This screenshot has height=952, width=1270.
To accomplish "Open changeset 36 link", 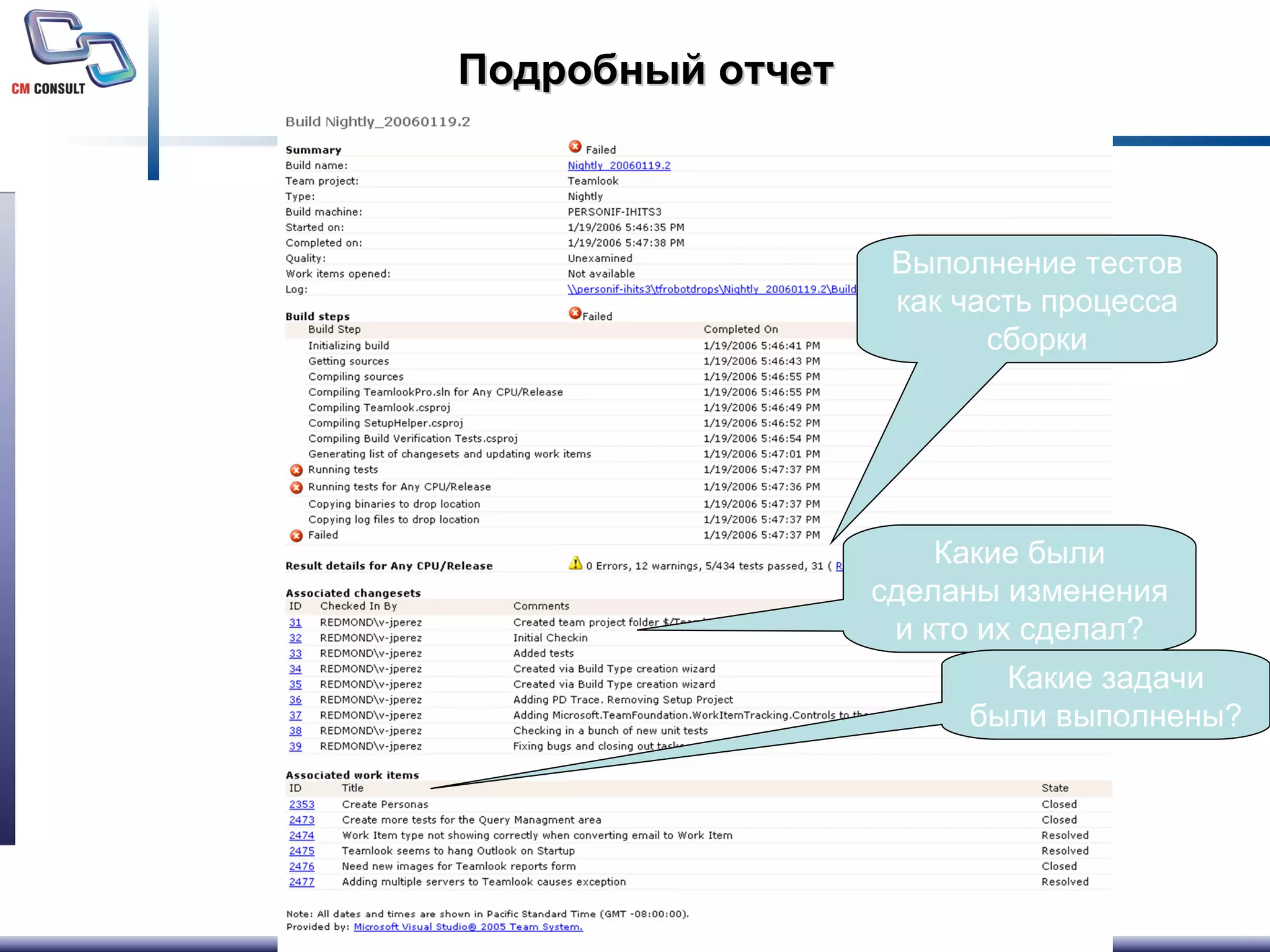I will (x=295, y=700).
